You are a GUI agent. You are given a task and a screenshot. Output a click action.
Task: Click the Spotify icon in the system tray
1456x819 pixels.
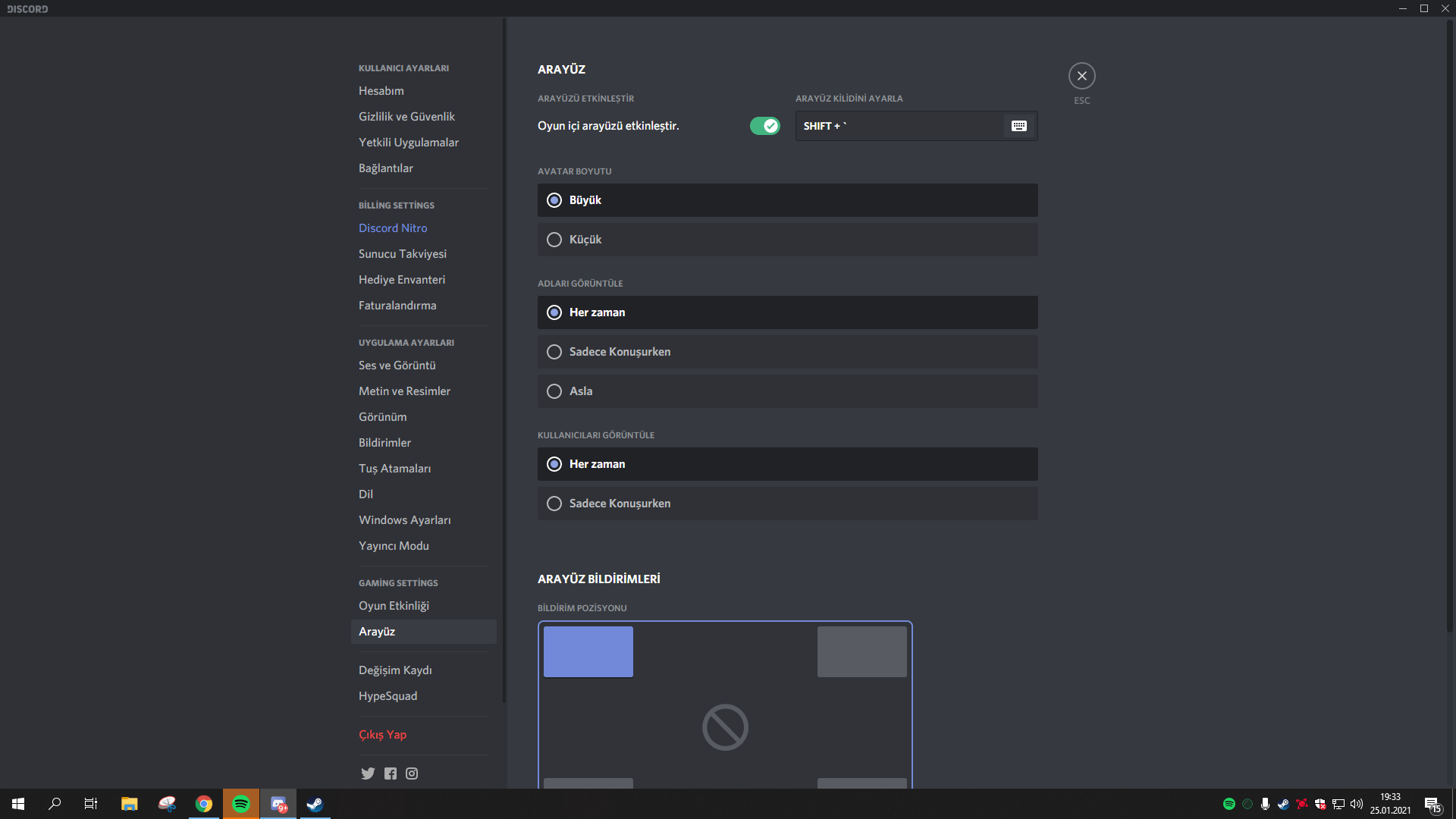coord(1229,804)
